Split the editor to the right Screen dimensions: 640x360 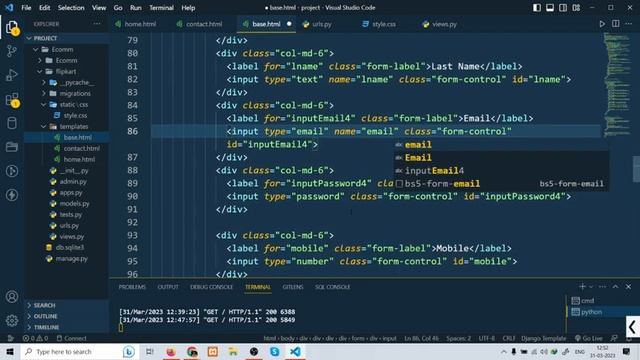point(616,24)
